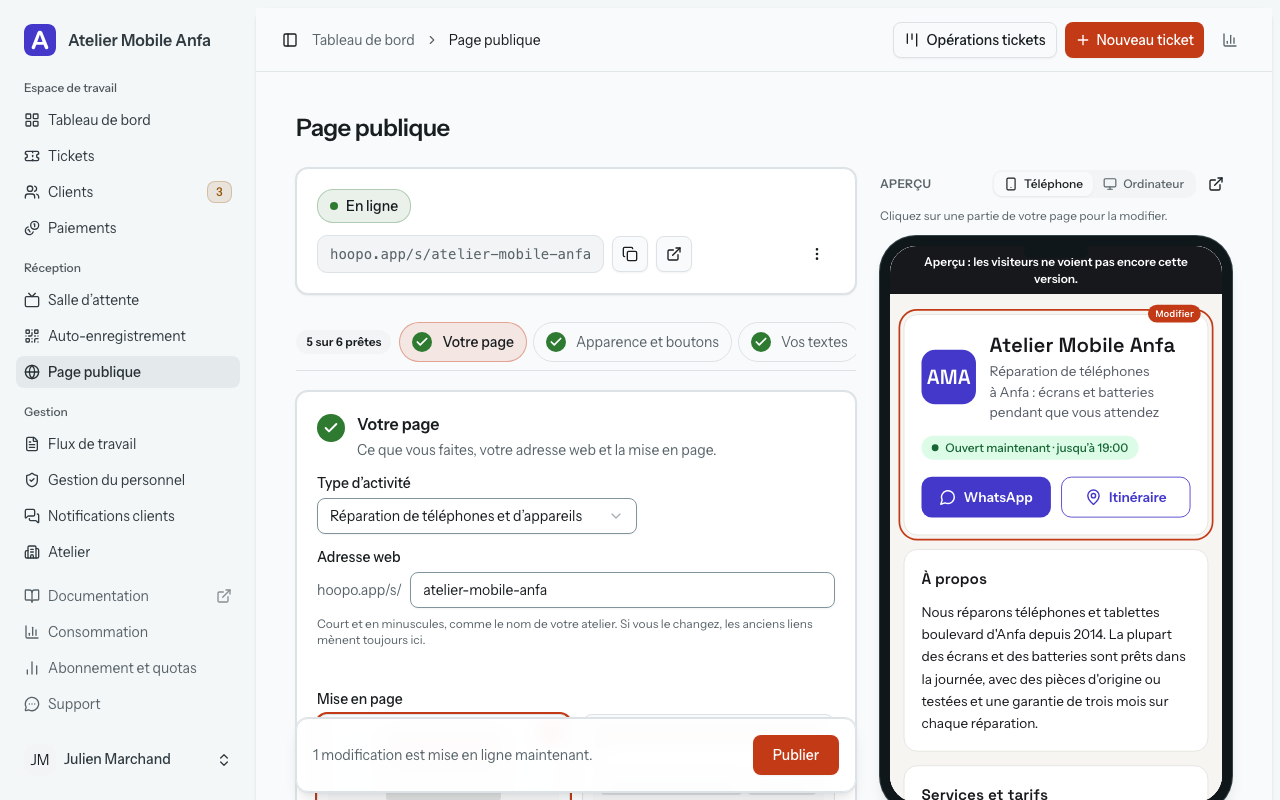Select Apparence et boutons tab

(x=632, y=342)
